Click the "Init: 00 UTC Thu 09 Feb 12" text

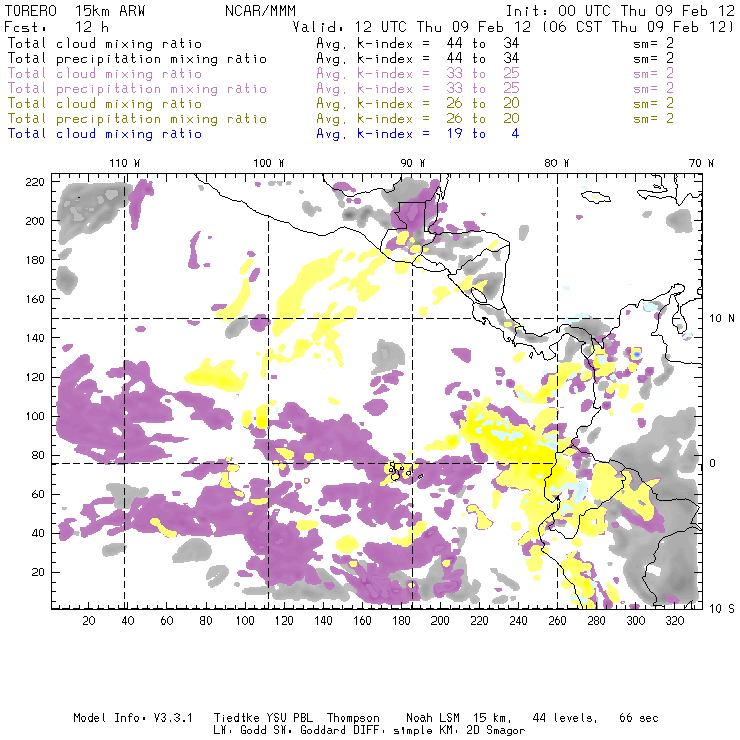620,11
